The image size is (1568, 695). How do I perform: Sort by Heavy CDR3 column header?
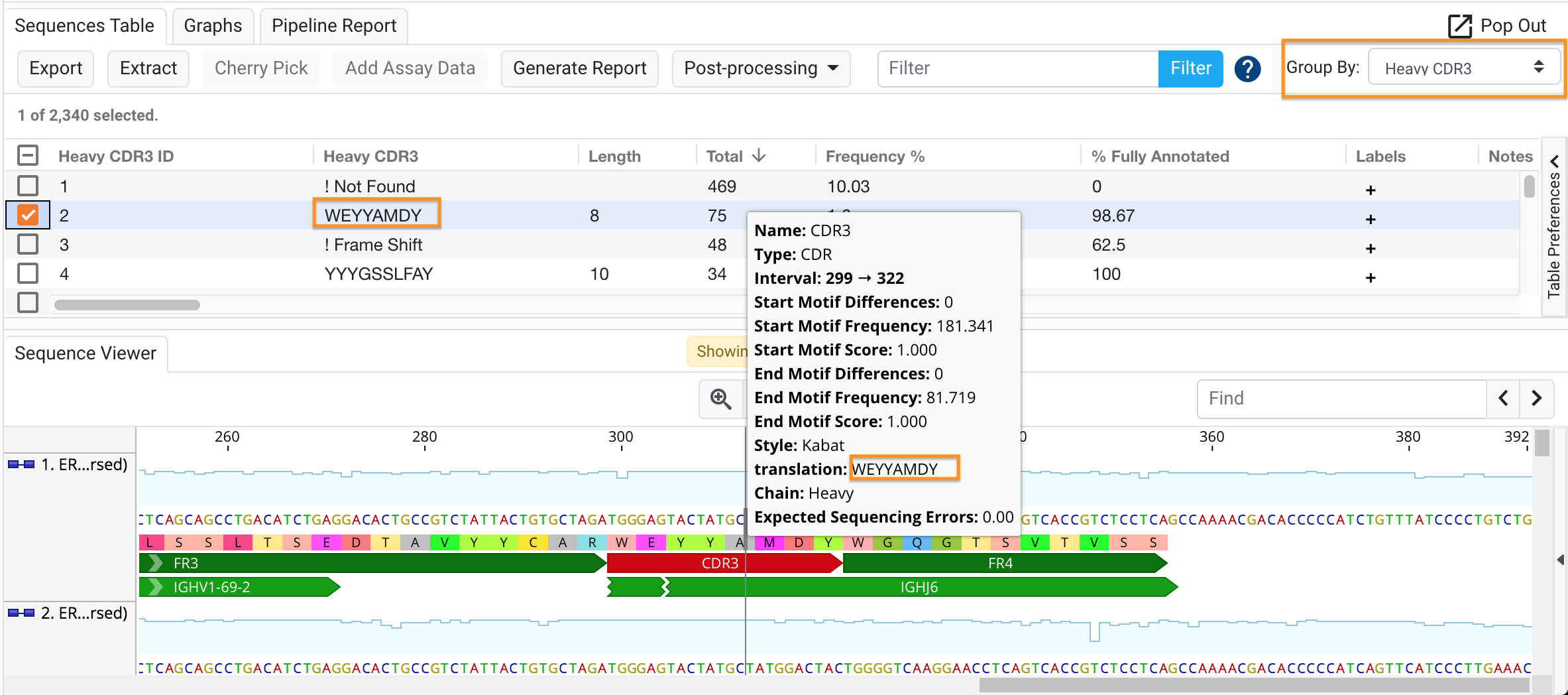tap(370, 156)
